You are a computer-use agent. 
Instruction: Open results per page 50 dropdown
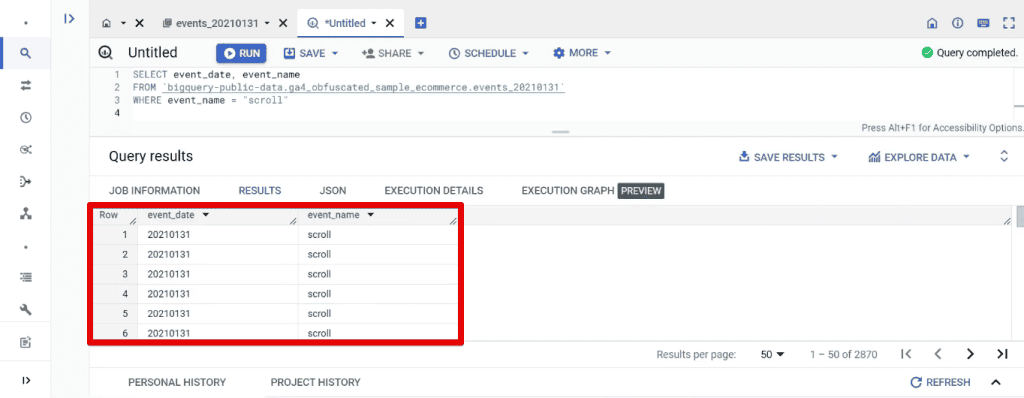coord(772,354)
